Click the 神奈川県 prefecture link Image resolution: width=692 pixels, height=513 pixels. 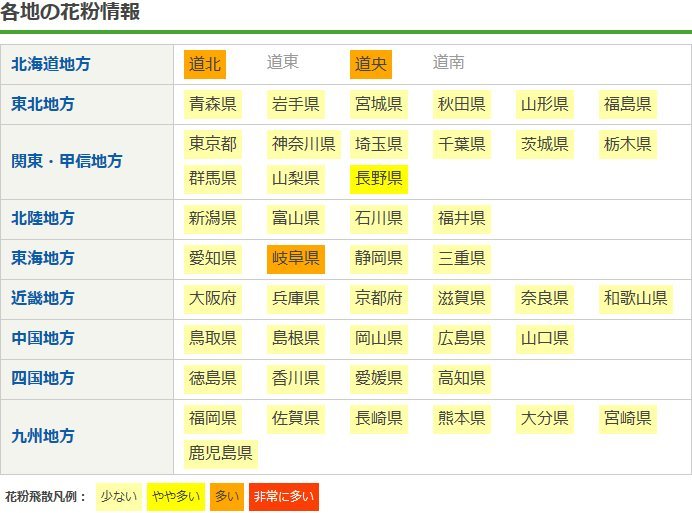[x=304, y=144]
